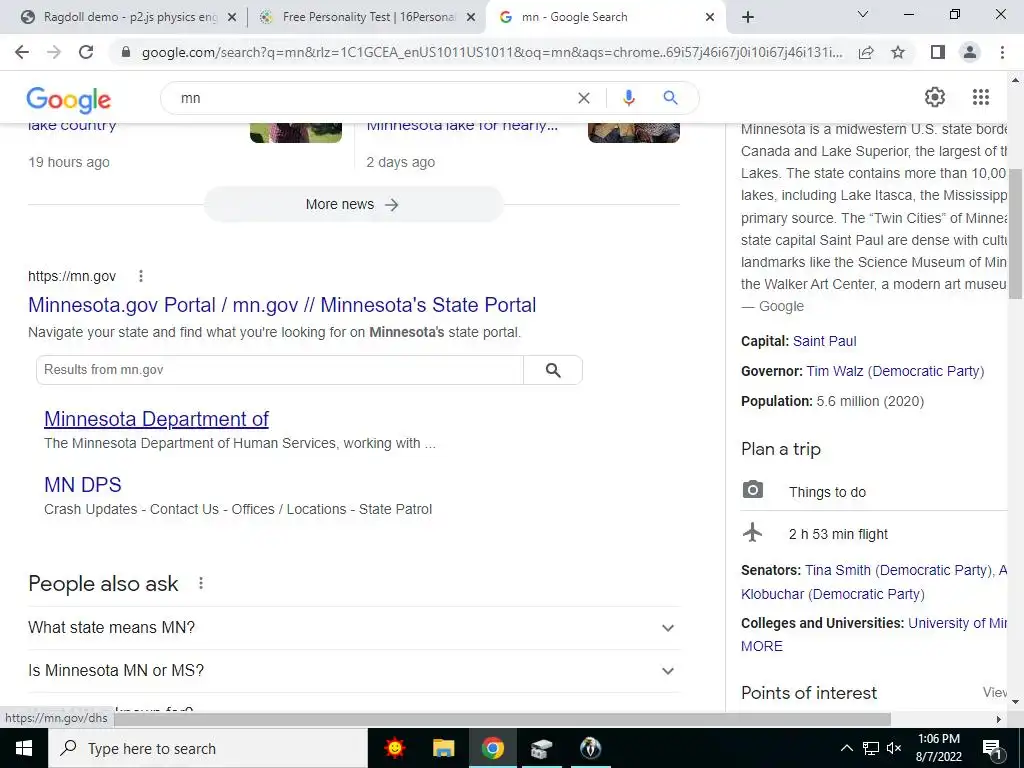Screen dimensions: 1024x768
Task: Open the options dots beside People also ask
Action: tap(201, 583)
